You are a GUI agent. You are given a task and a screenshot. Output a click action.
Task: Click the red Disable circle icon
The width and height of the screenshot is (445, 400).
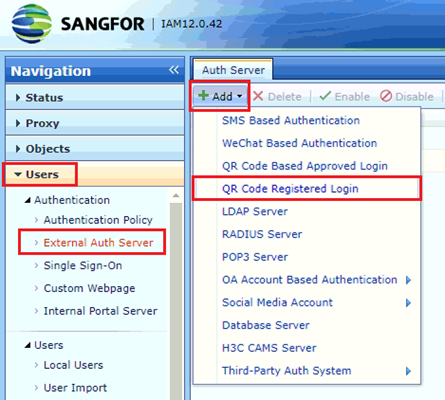point(386,96)
